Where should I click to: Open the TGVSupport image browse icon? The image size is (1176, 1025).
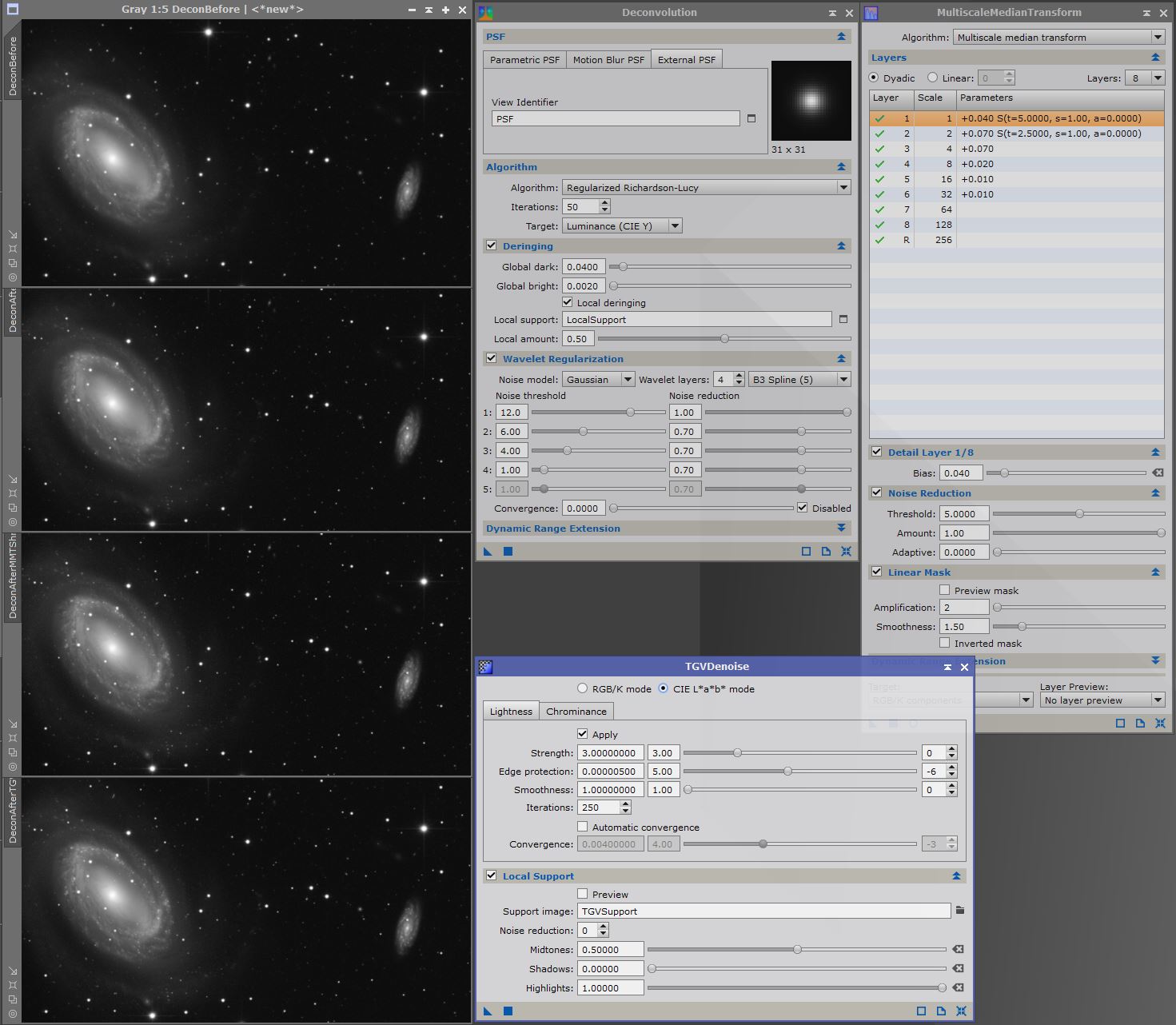[959, 911]
